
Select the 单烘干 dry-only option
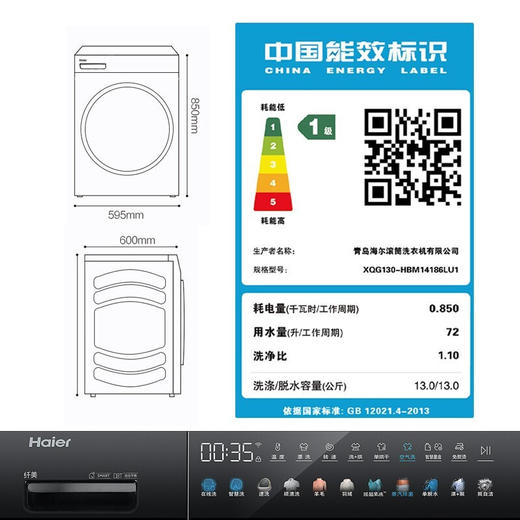pyautogui.click(x=381, y=451)
